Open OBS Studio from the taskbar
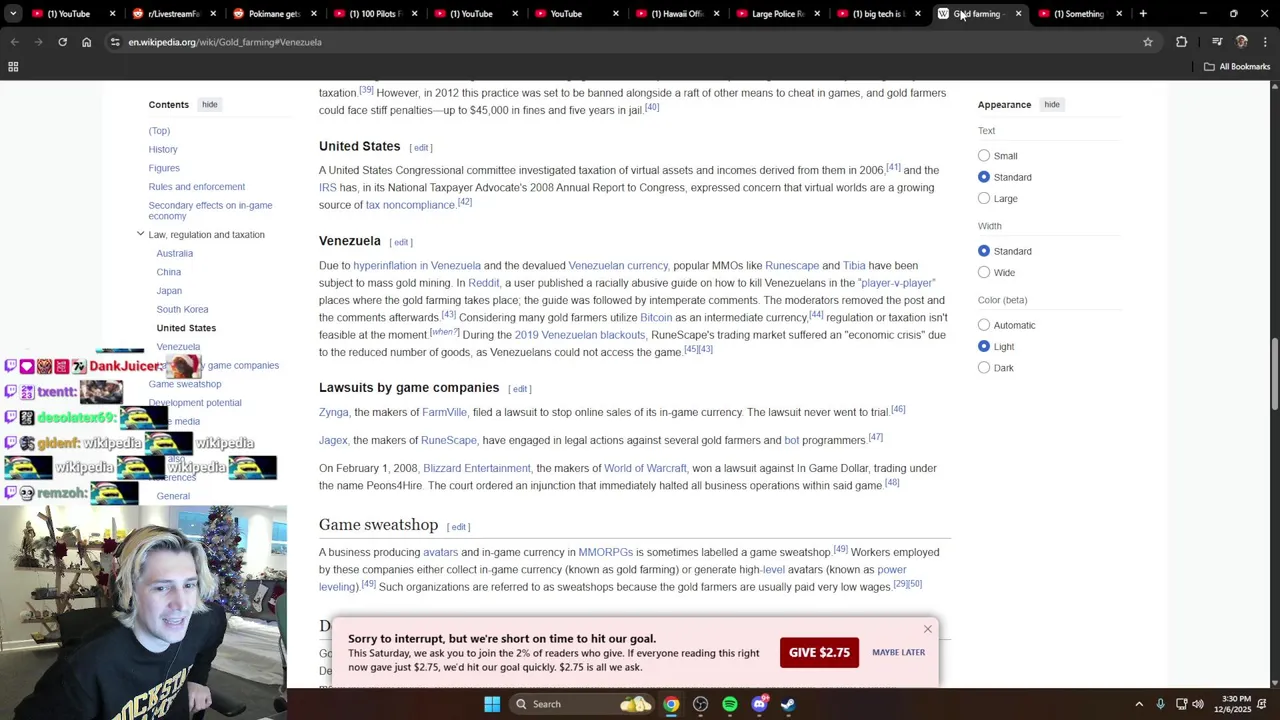 click(700, 704)
